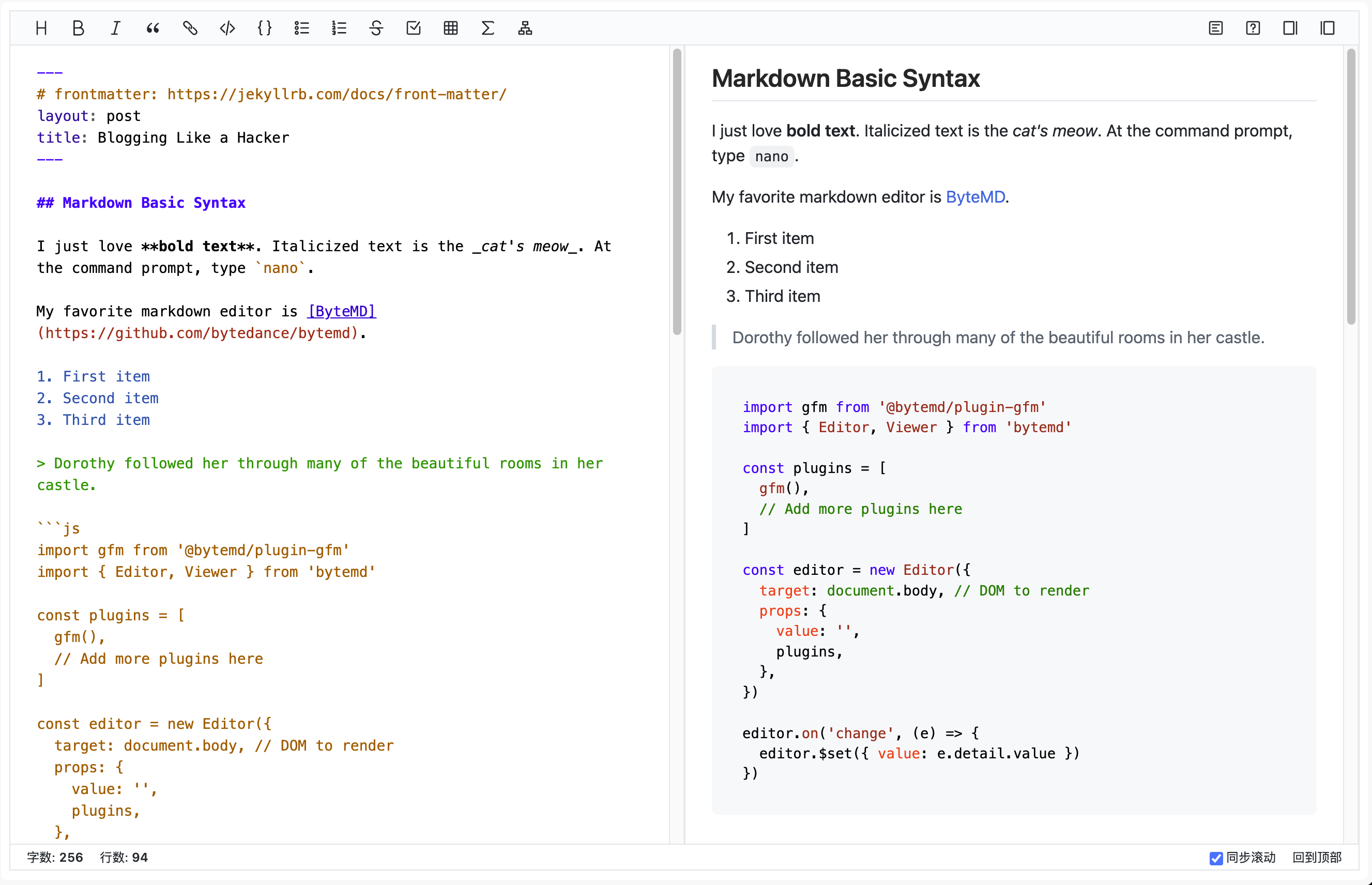Click 'const plugins = [' in editor

(111, 616)
